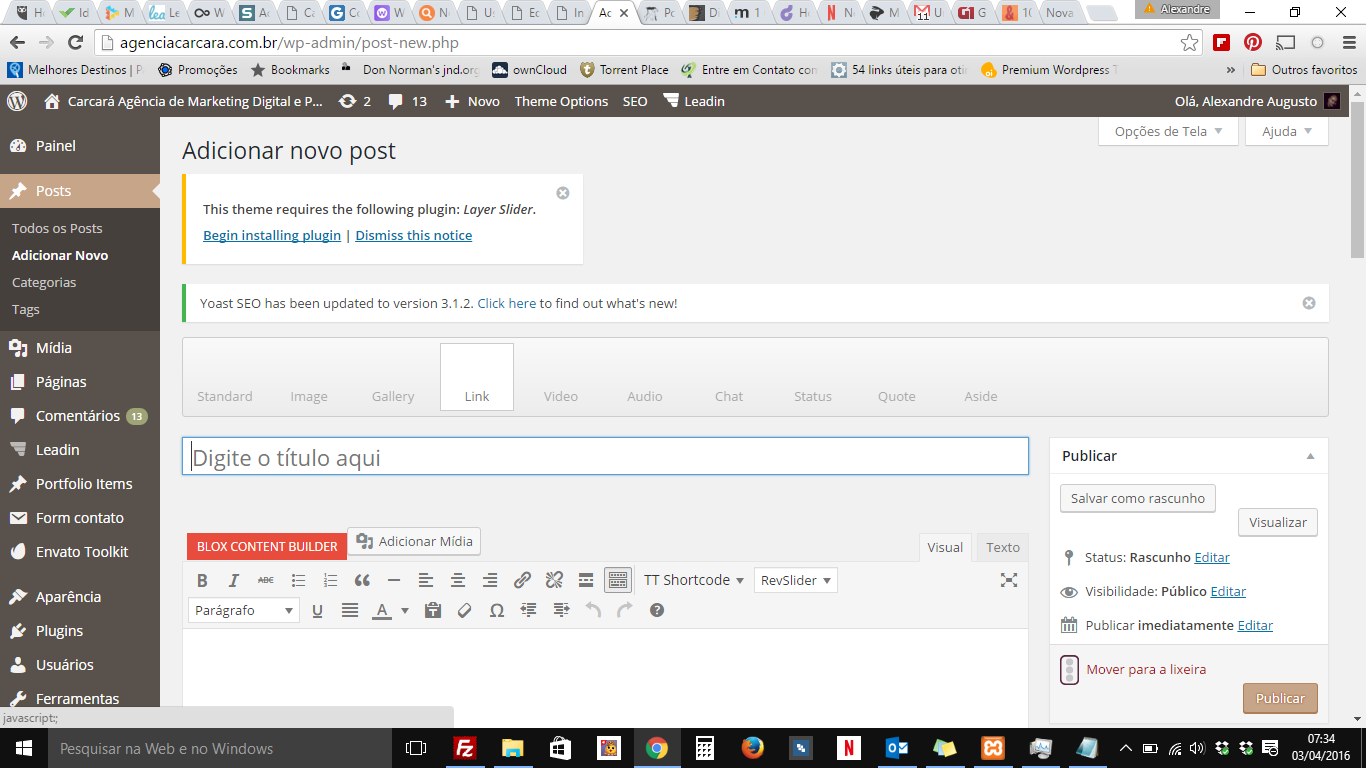Open Plugins in the sidebar menu
The height and width of the screenshot is (768, 1366).
pyautogui.click(x=59, y=631)
